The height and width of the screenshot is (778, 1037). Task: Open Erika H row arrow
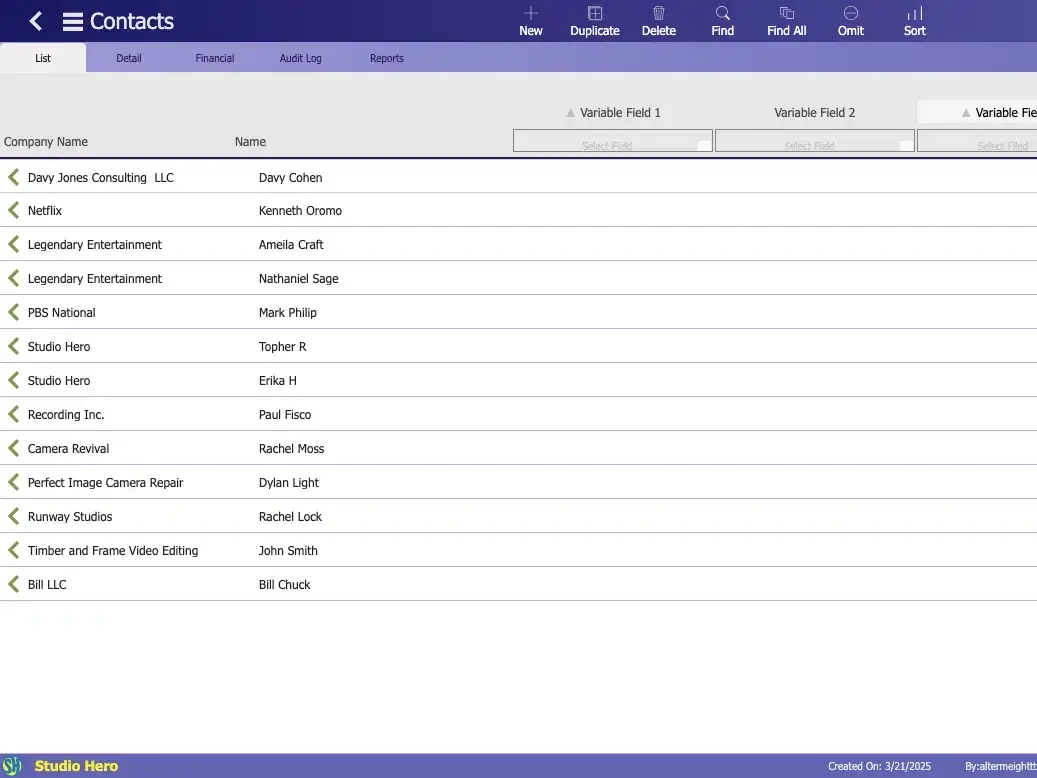(13, 380)
